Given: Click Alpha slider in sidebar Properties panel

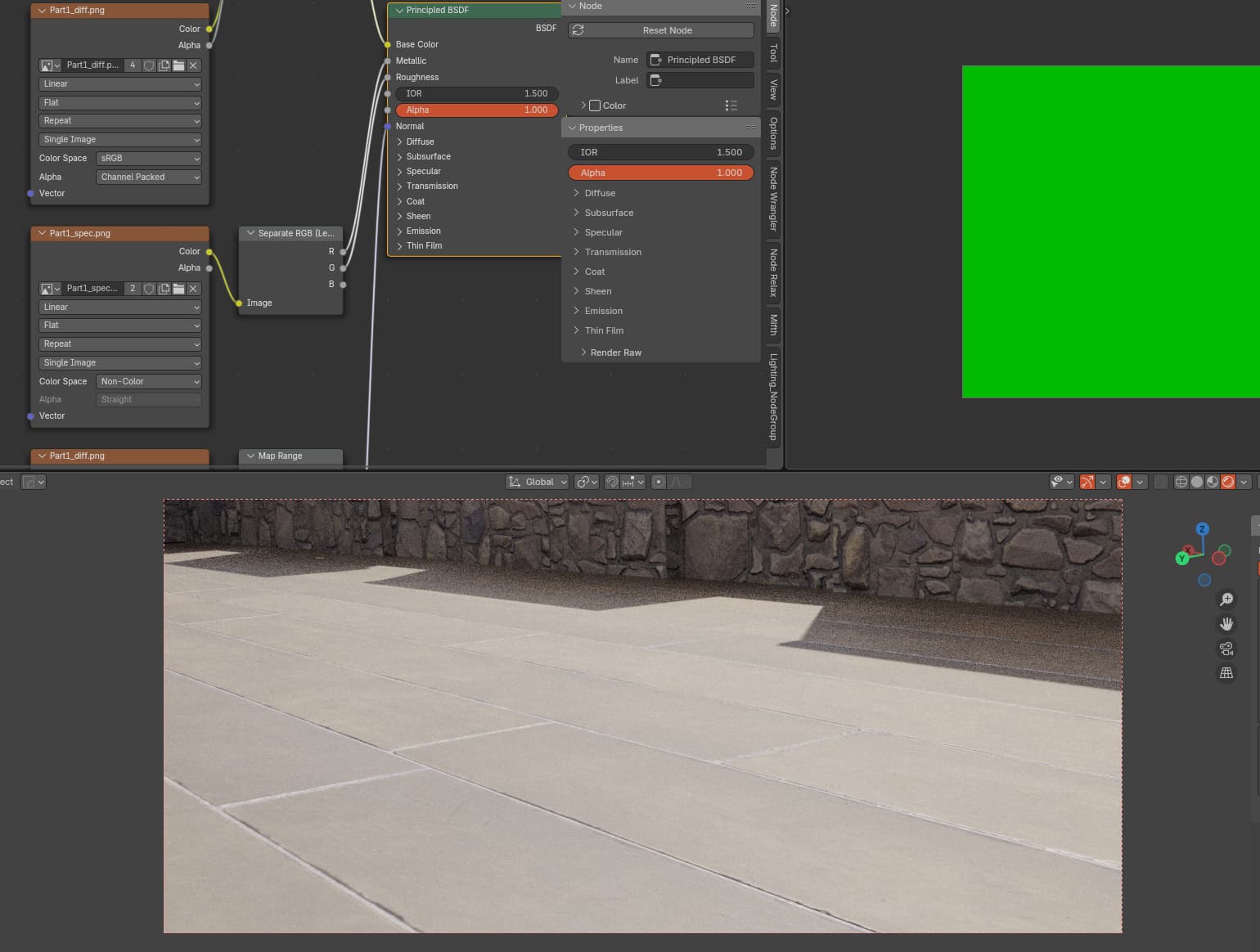Looking at the screenshot, I should click(x=661, y=173).
